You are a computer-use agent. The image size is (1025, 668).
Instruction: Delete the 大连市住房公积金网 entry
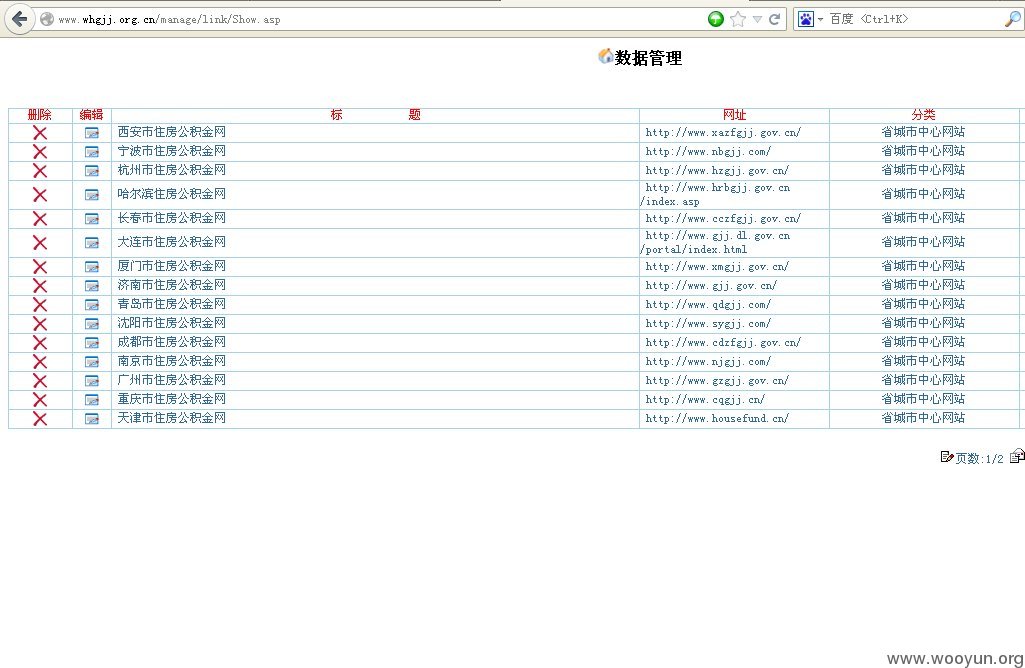click(x=40, y=242)
